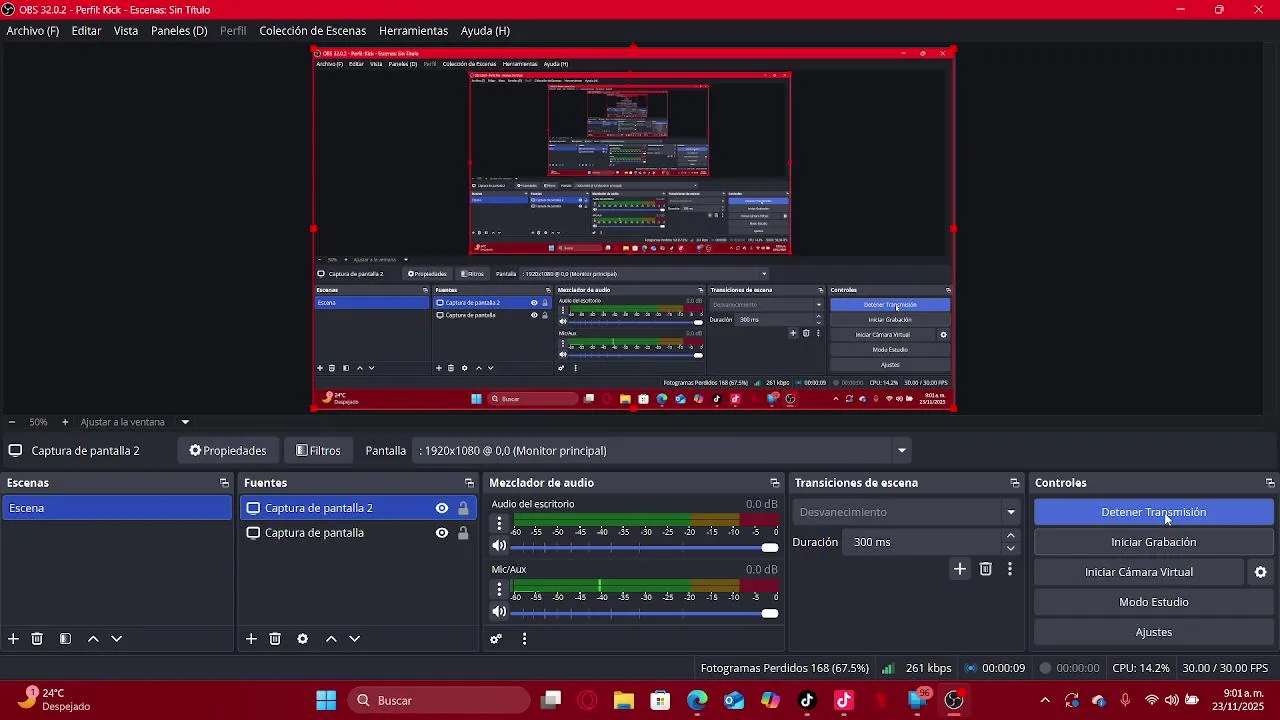Click Detener Transmisión button

[x=1153, y=512]
